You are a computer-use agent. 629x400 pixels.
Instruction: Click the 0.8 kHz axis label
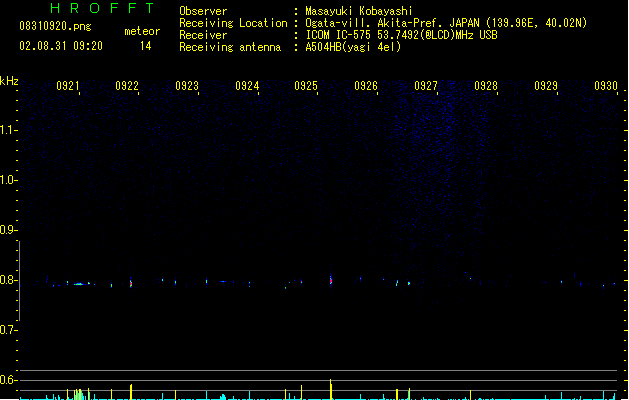coord(7,280)
